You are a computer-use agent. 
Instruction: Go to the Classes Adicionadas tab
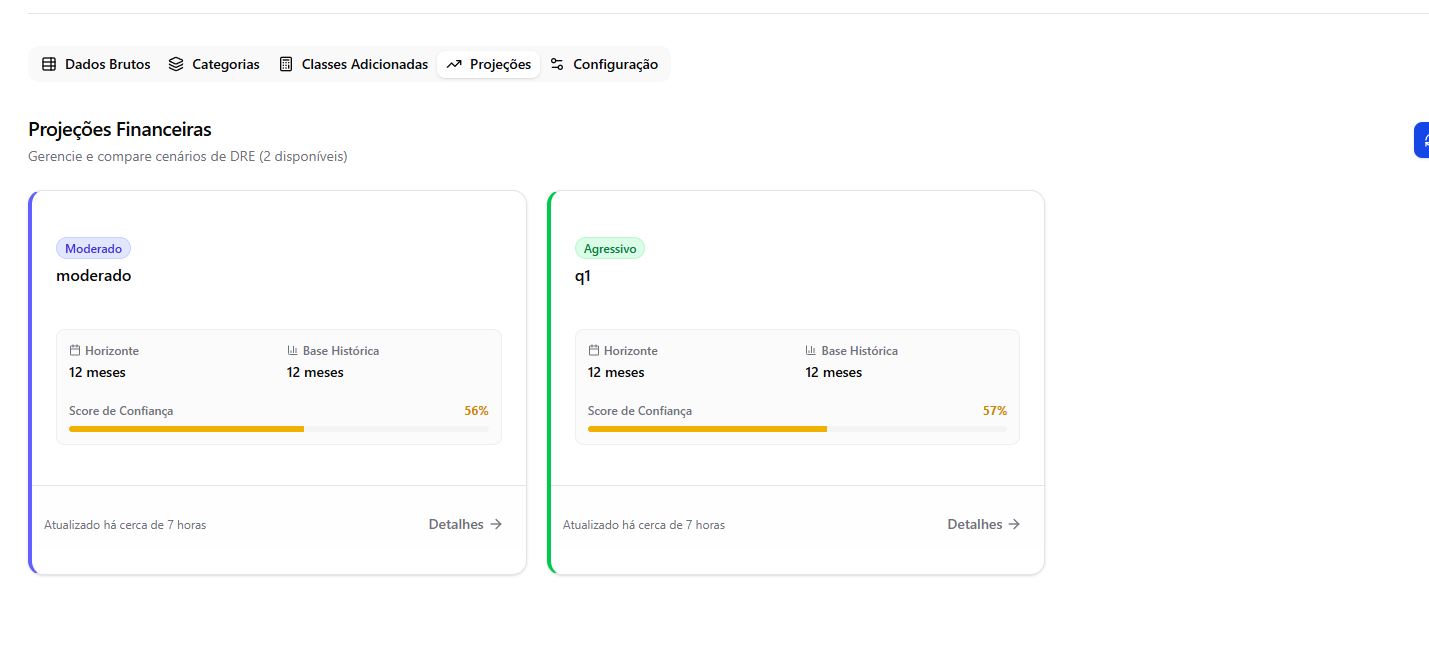point(353,64)
